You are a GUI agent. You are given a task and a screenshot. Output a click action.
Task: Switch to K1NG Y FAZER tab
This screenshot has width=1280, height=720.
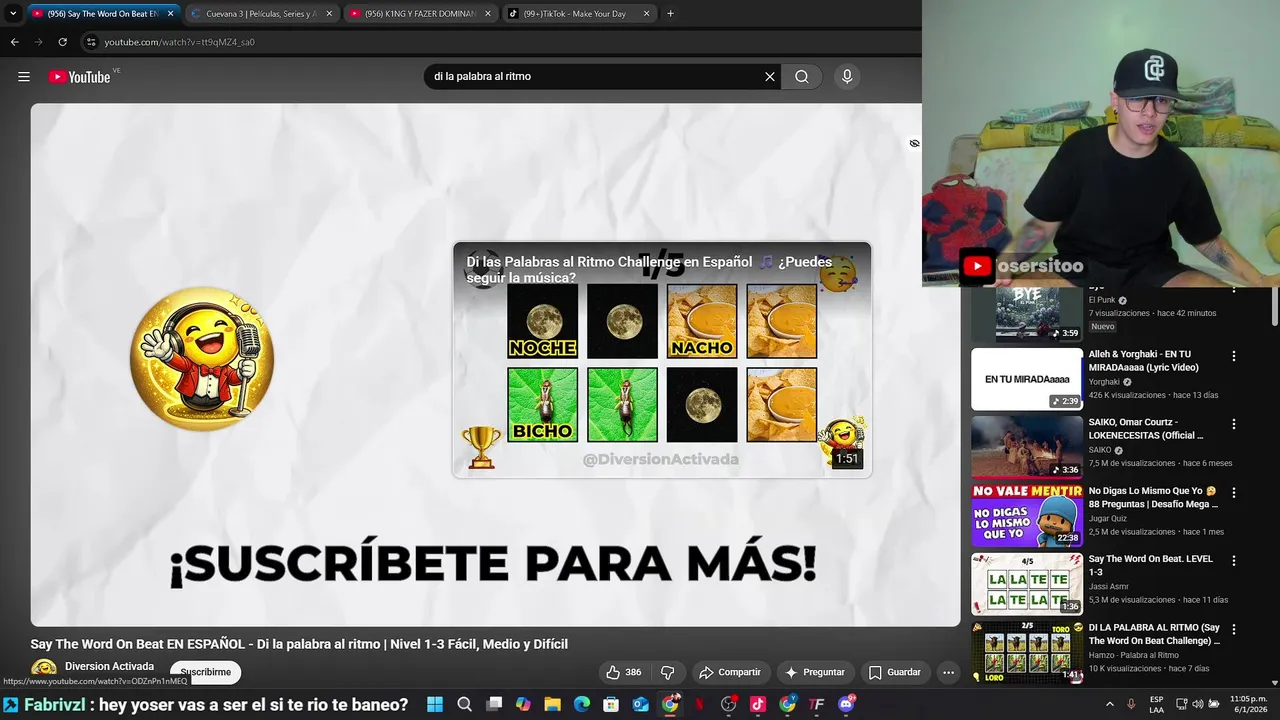coord(420,14)
